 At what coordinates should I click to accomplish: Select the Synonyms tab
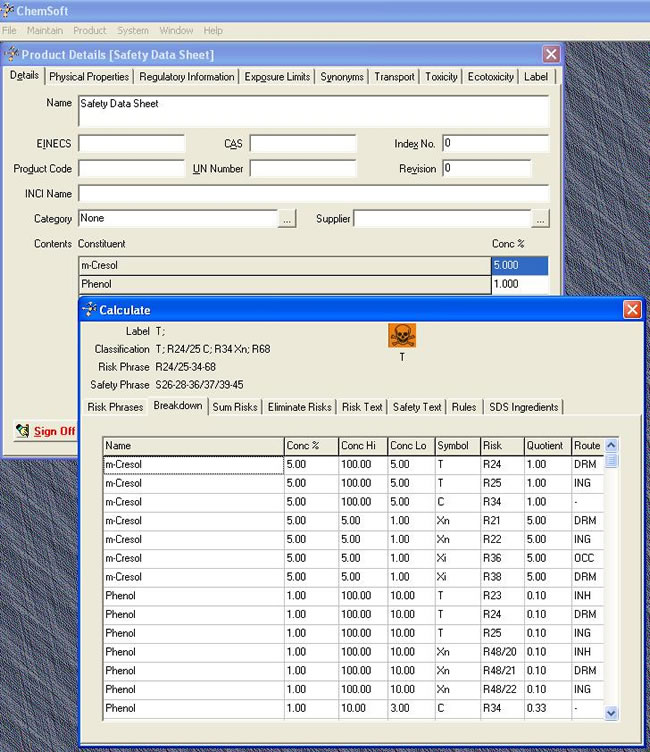(342, 77)
